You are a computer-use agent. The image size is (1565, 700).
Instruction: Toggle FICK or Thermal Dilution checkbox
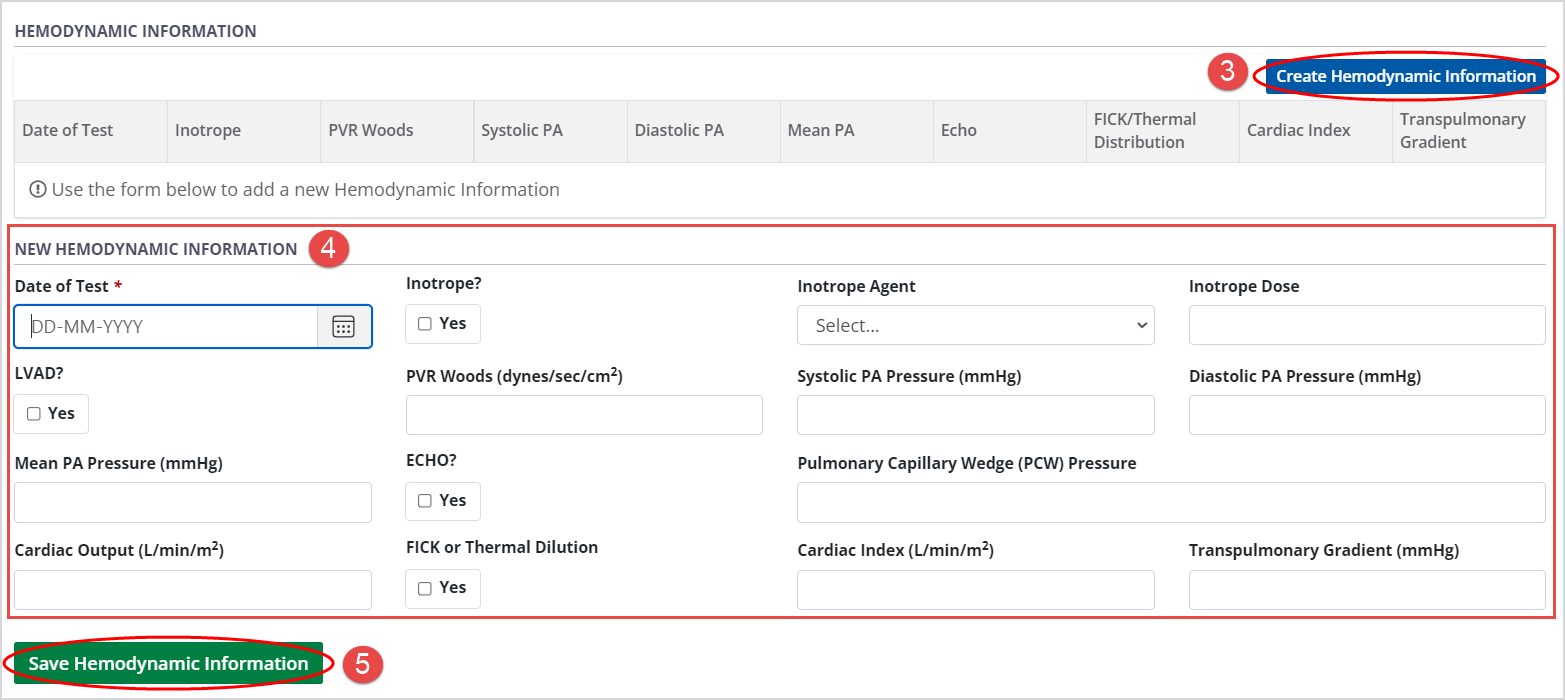click(x=425, y=589)
